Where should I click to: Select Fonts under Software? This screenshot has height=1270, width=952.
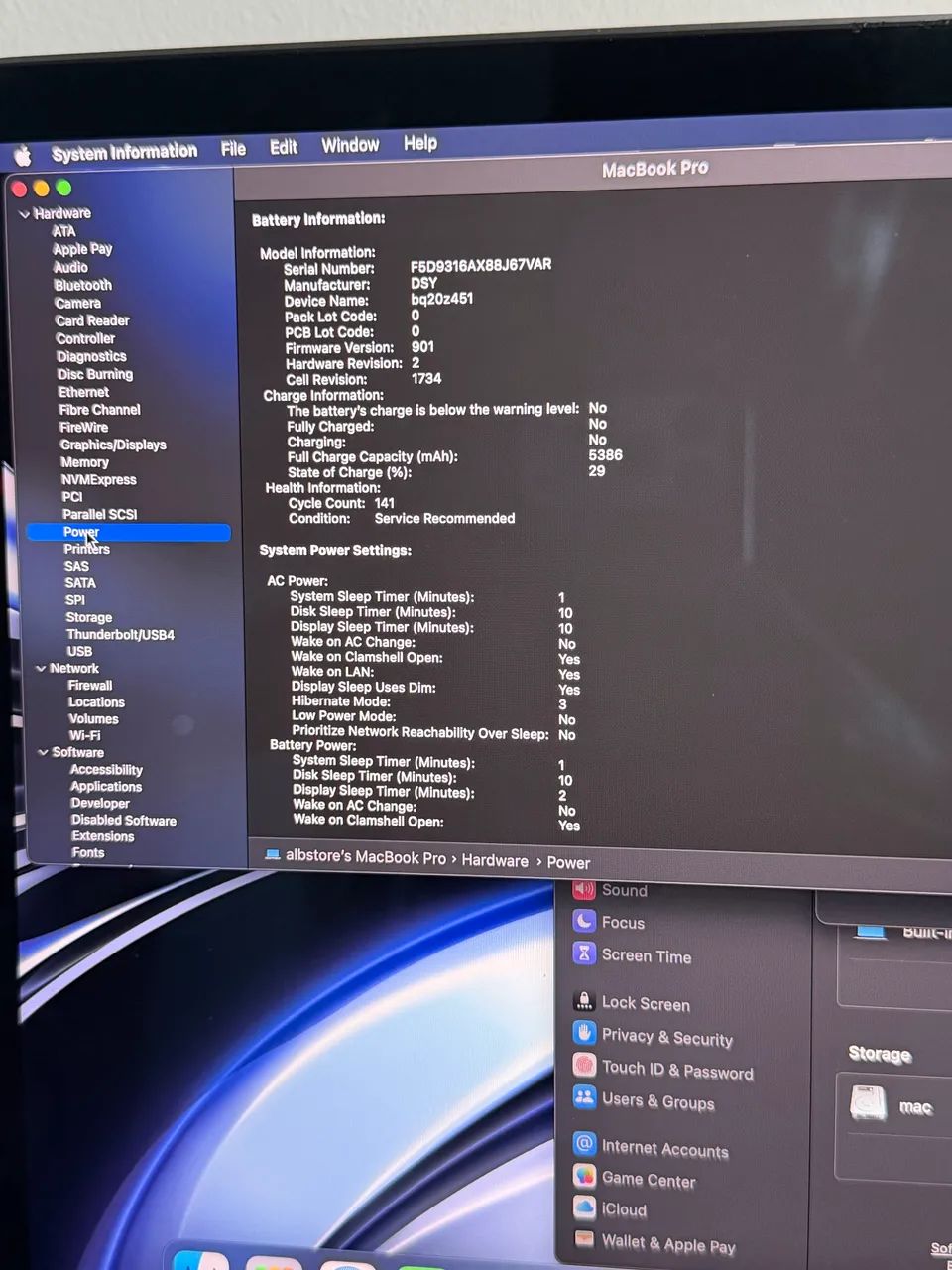pos(87,852)
